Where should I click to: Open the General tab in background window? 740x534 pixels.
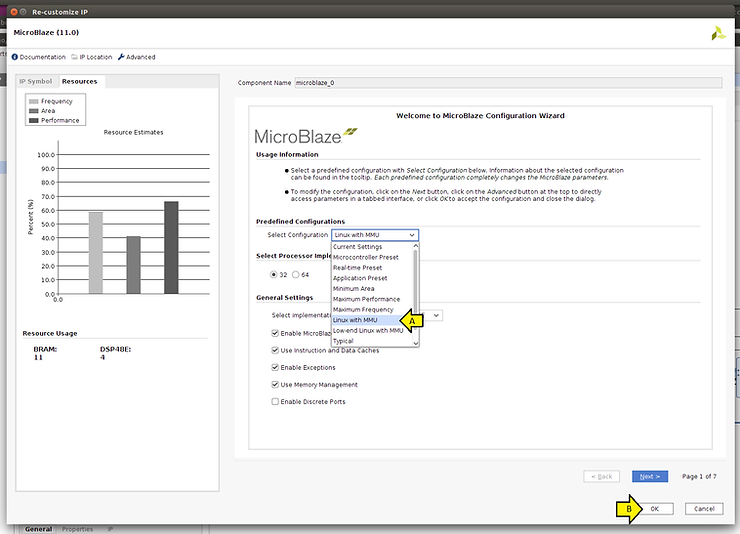point(39,529)
